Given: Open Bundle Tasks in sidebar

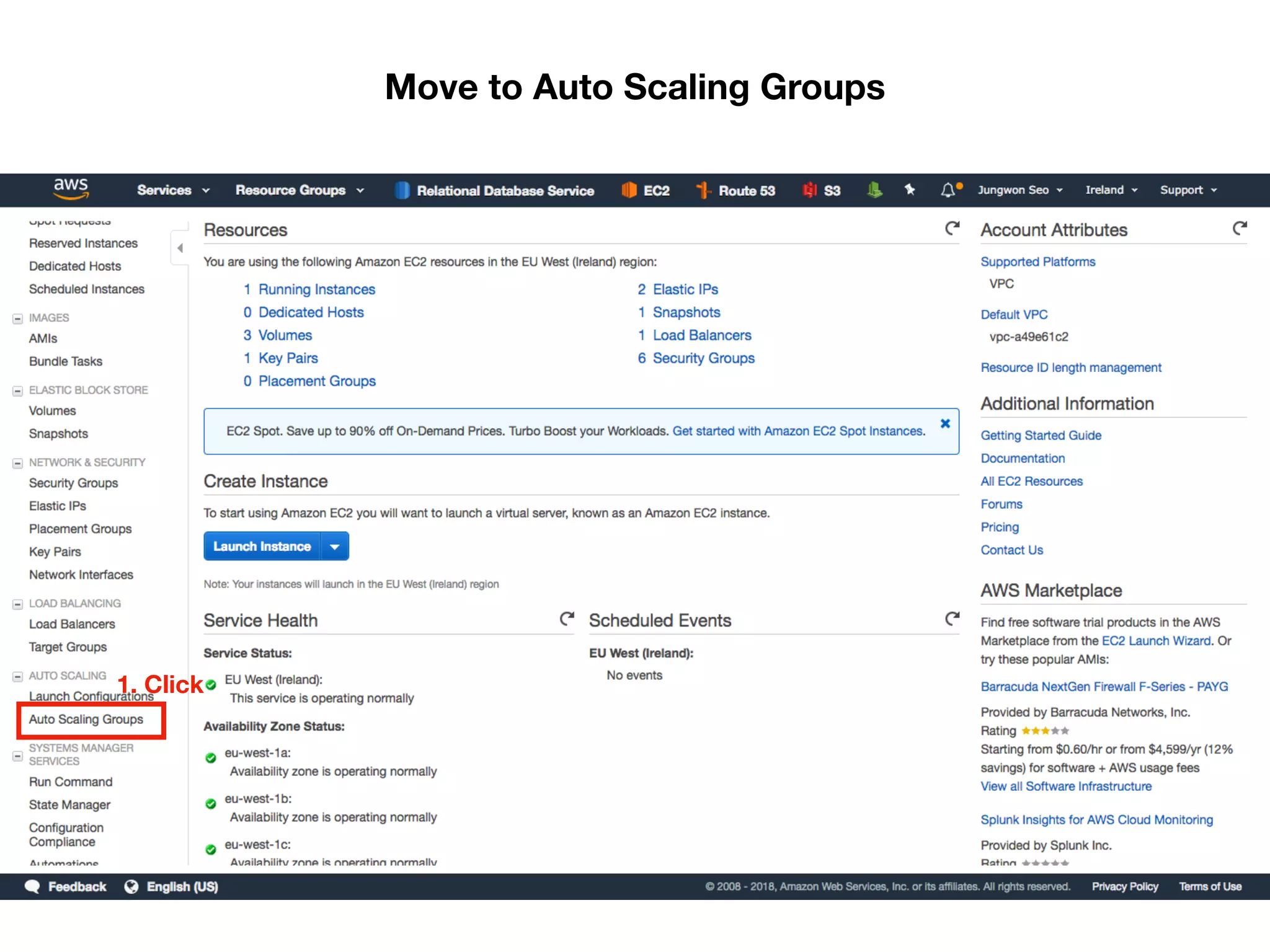Looking at the screenshot, I should 65,361.
